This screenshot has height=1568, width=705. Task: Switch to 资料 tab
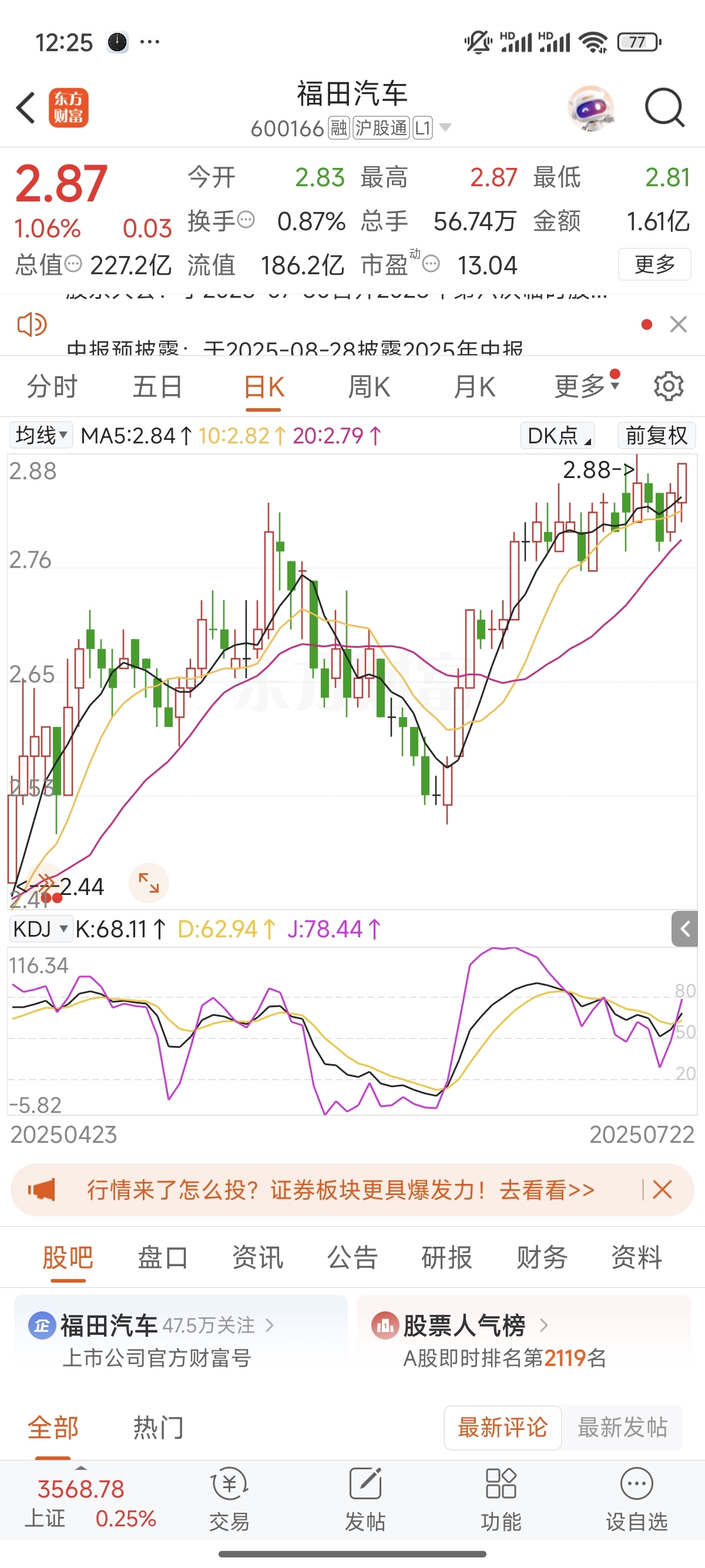click(x=636, y=1257)
